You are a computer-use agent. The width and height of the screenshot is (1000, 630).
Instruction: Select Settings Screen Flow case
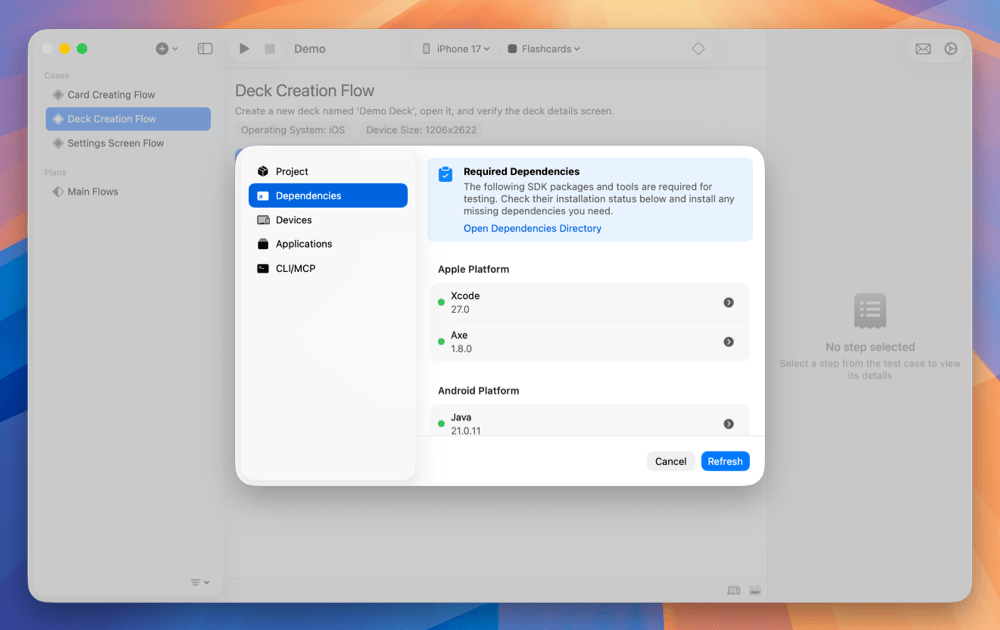click(x=128, y=143)
